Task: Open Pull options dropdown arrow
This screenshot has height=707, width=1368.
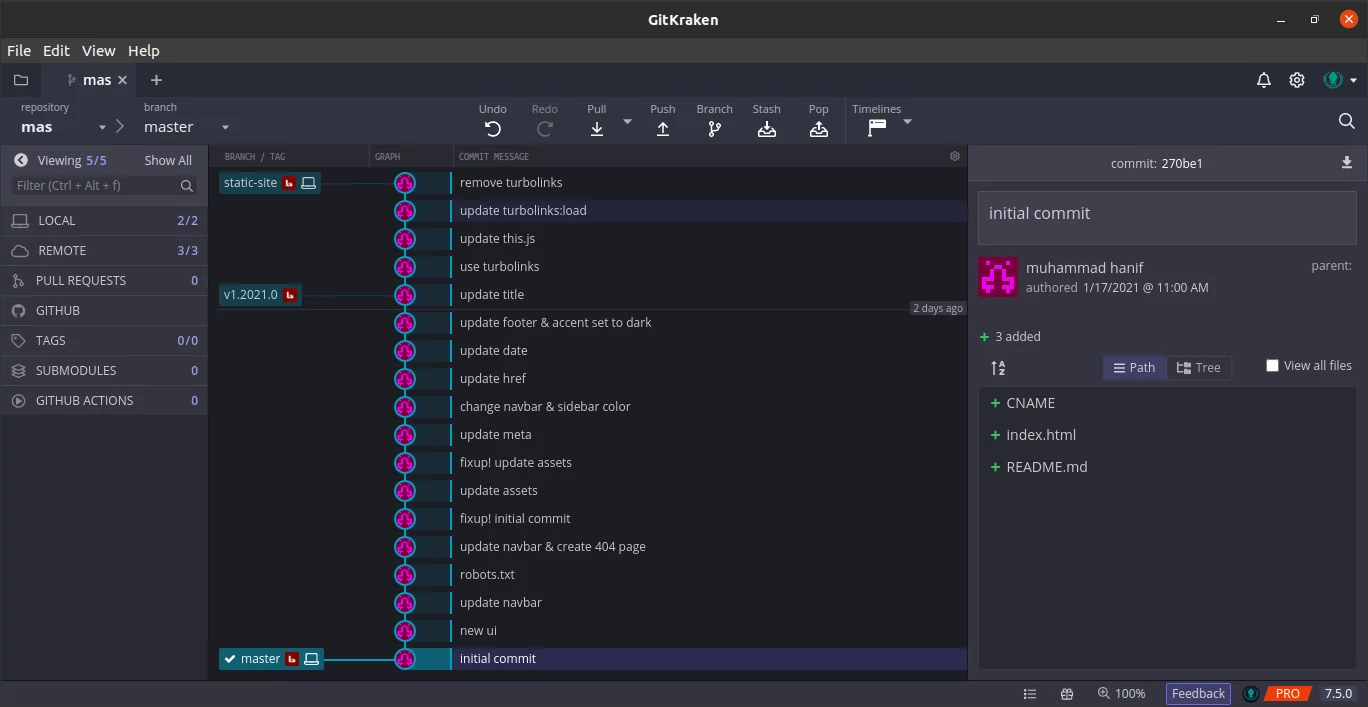Action: point(627,121)
